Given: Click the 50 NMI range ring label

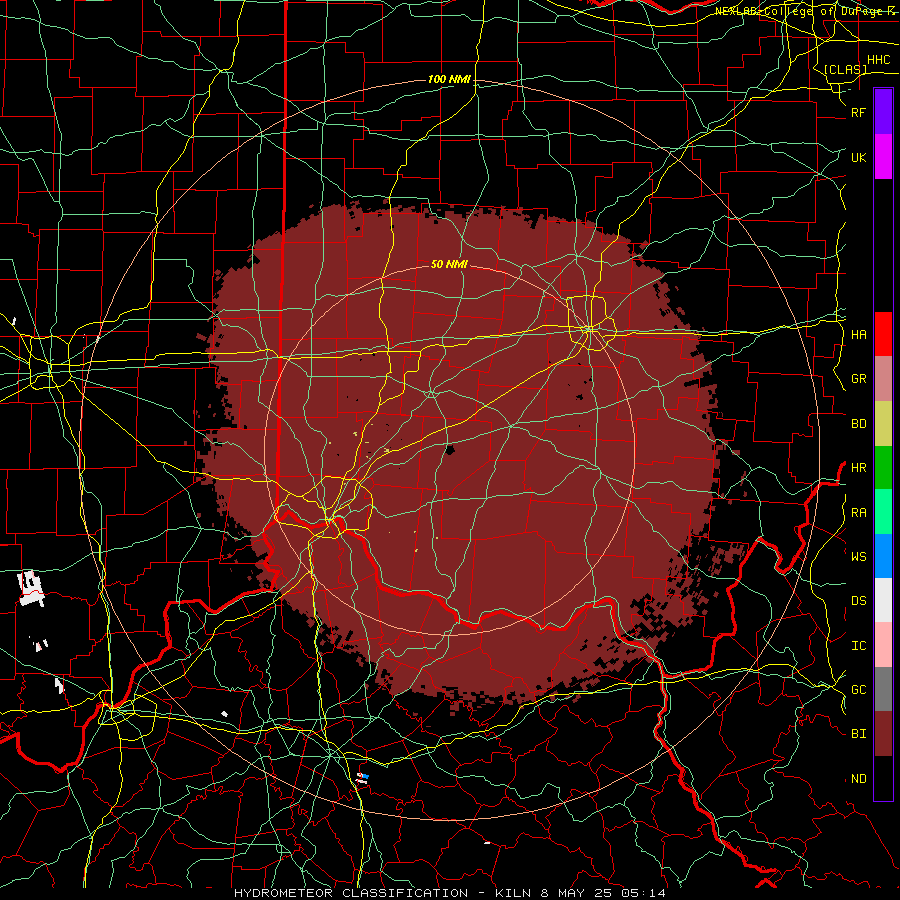Looking at the screenshot, I should pos(449,264).
